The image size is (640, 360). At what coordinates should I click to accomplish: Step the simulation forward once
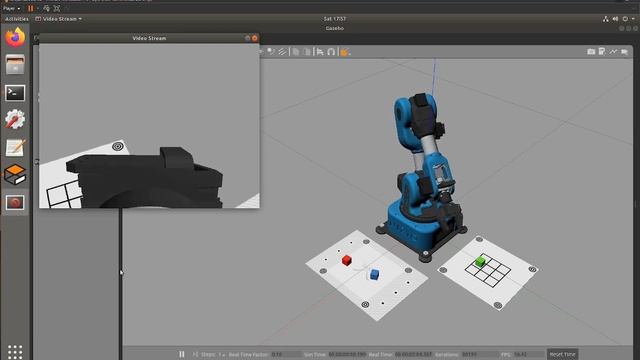click(196, 354)
